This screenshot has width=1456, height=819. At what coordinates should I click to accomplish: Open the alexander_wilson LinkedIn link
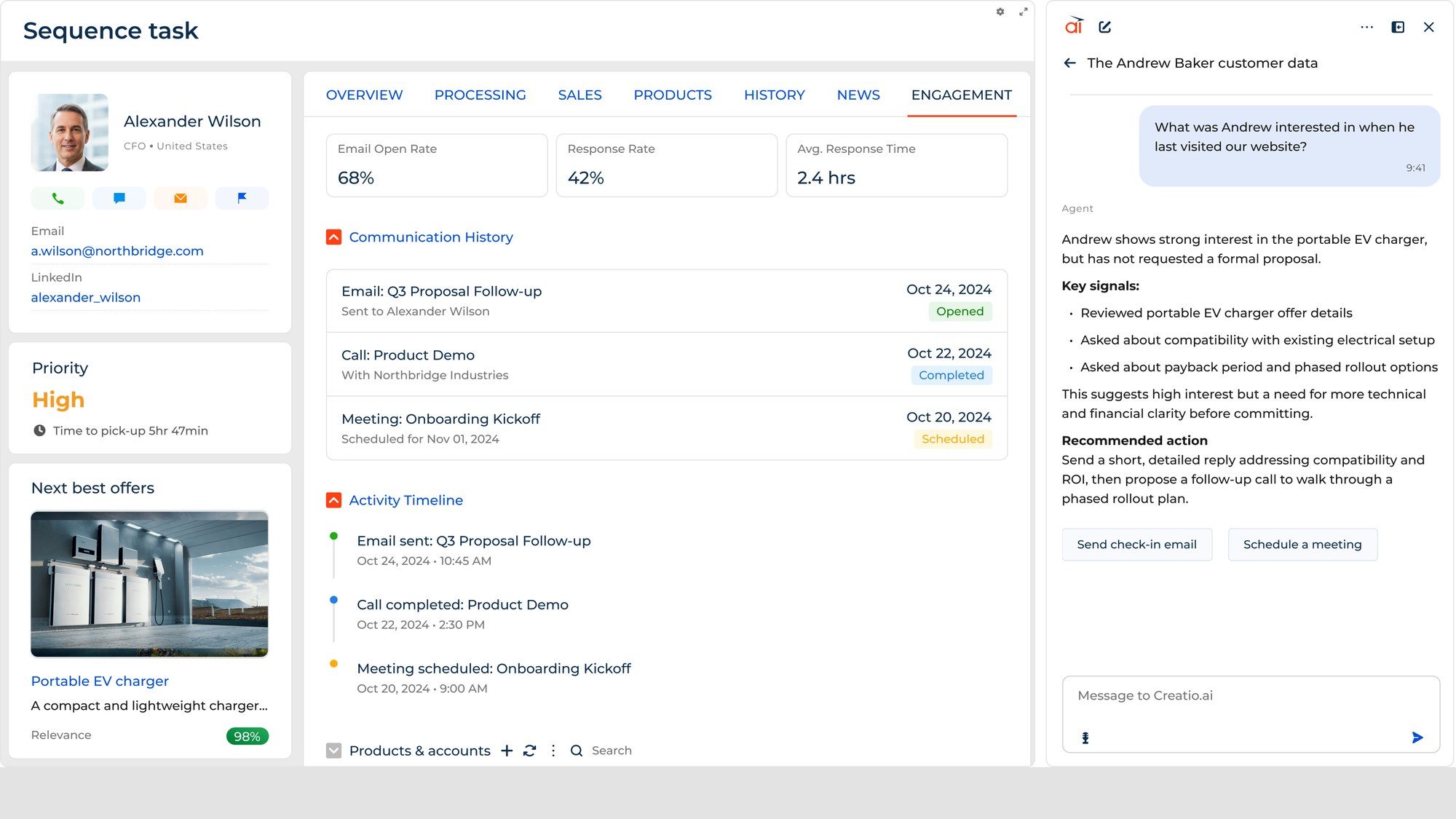point(86,298)
